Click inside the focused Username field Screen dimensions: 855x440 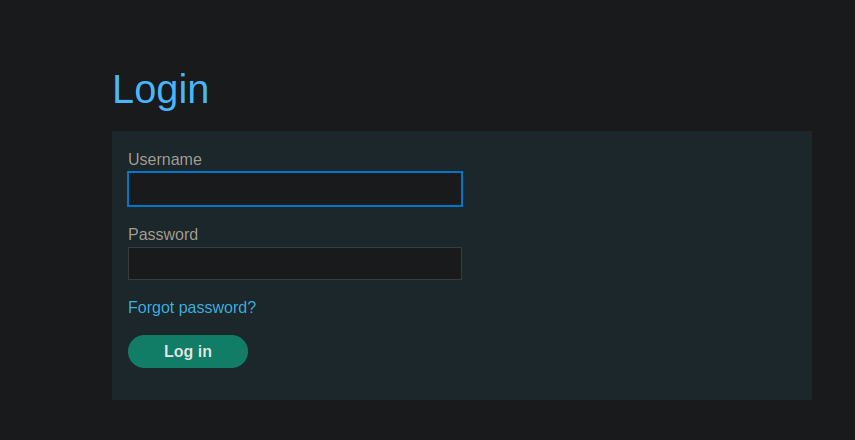click(295, 189)
